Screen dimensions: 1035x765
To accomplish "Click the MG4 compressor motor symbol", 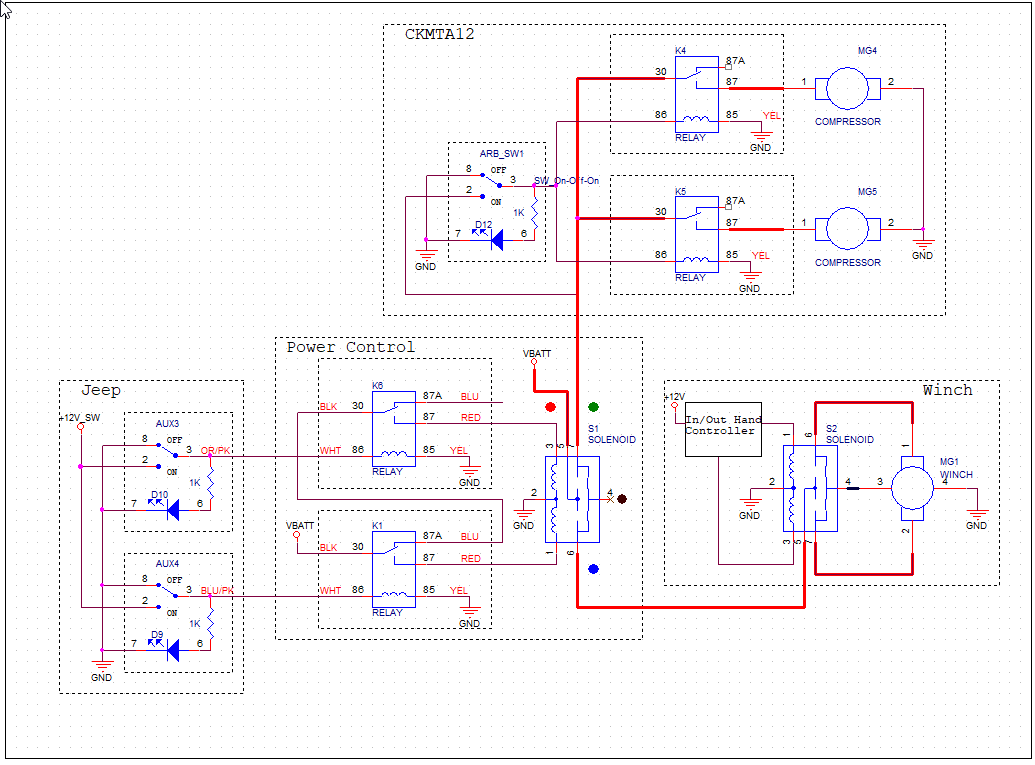I will click(x=848, y=88).
